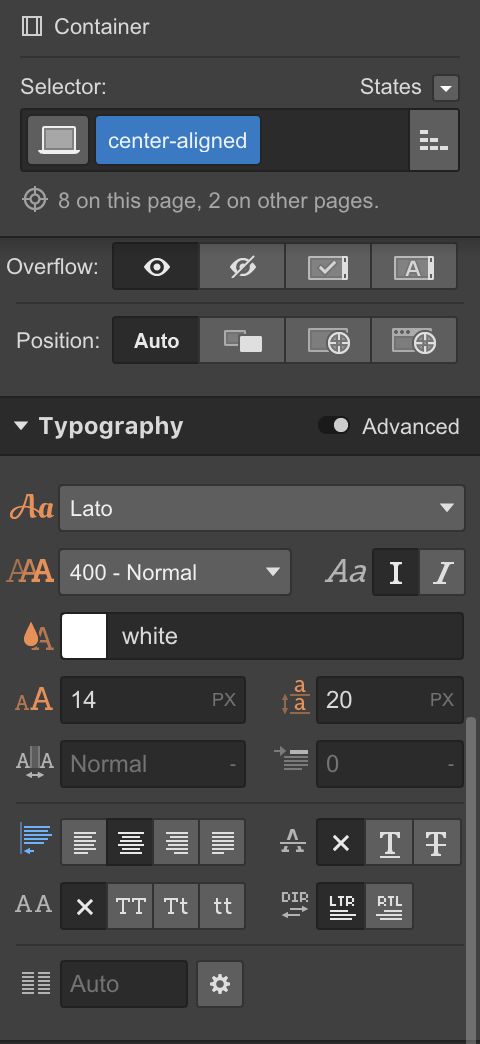Click the center text align button
480x1044 pixels.
pos(130,843)
